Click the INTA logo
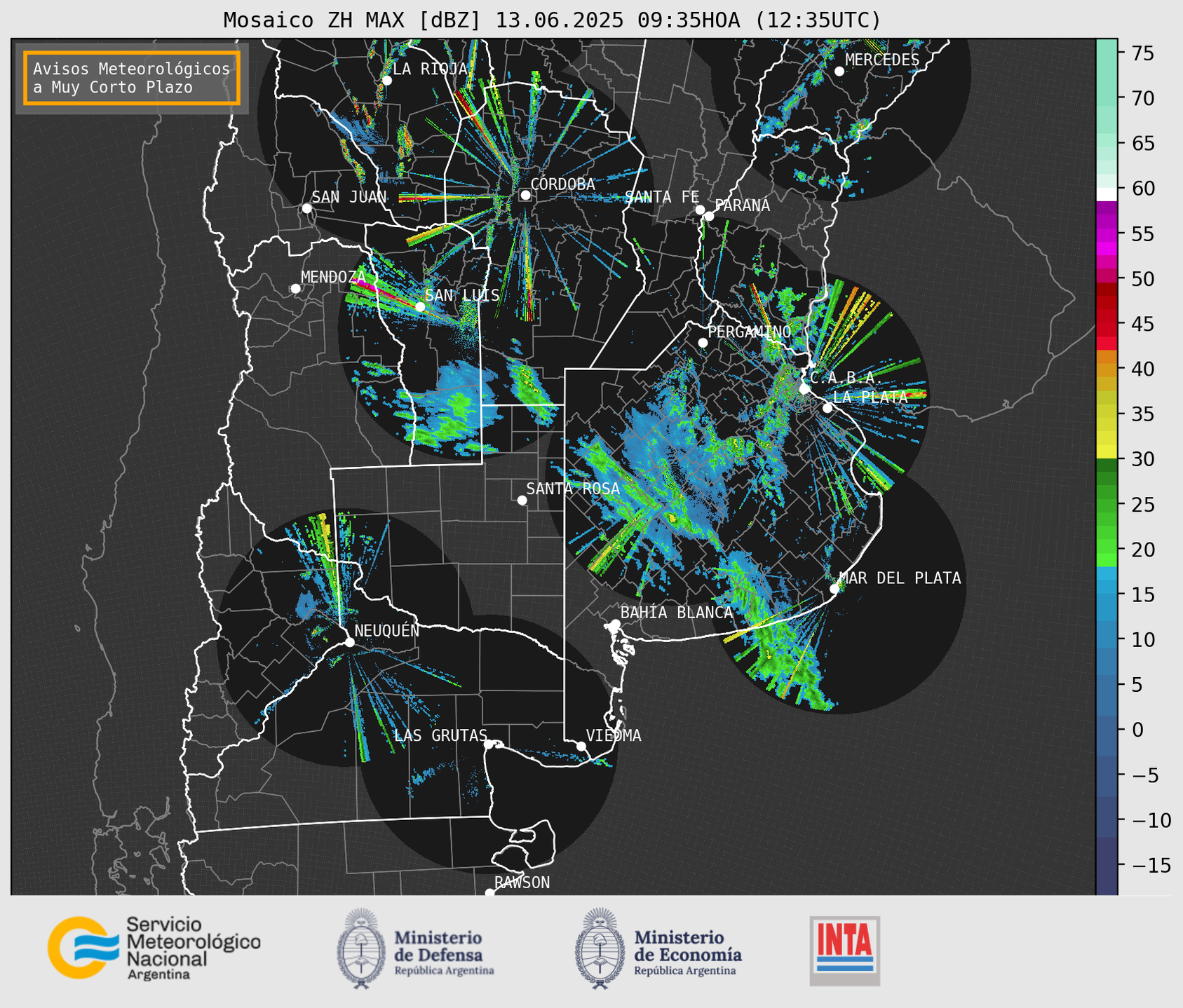The width and height of the screenshot is (1183, 1008). coord(844,951)
